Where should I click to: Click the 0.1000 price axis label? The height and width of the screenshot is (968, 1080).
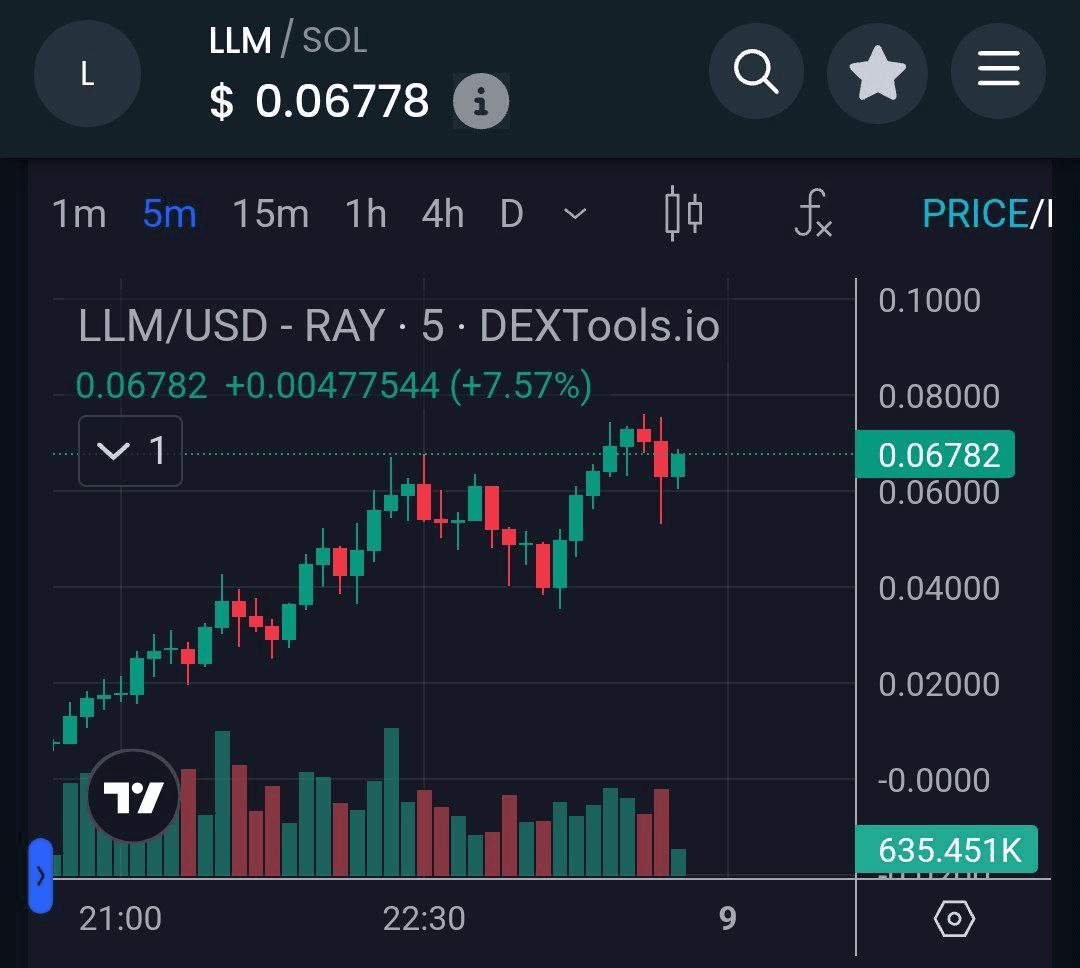(929, 300)
